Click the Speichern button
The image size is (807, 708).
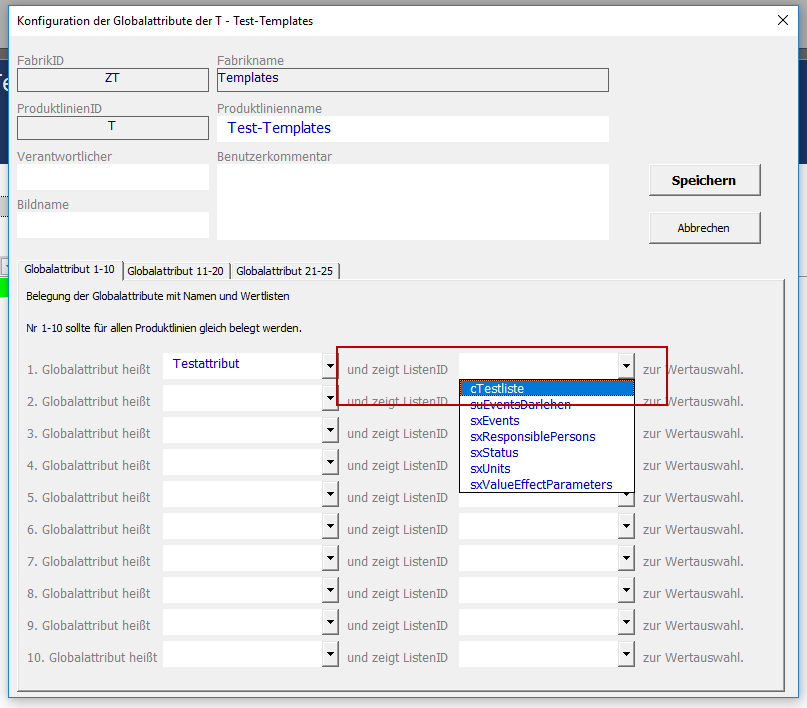[x=704, y=180]
